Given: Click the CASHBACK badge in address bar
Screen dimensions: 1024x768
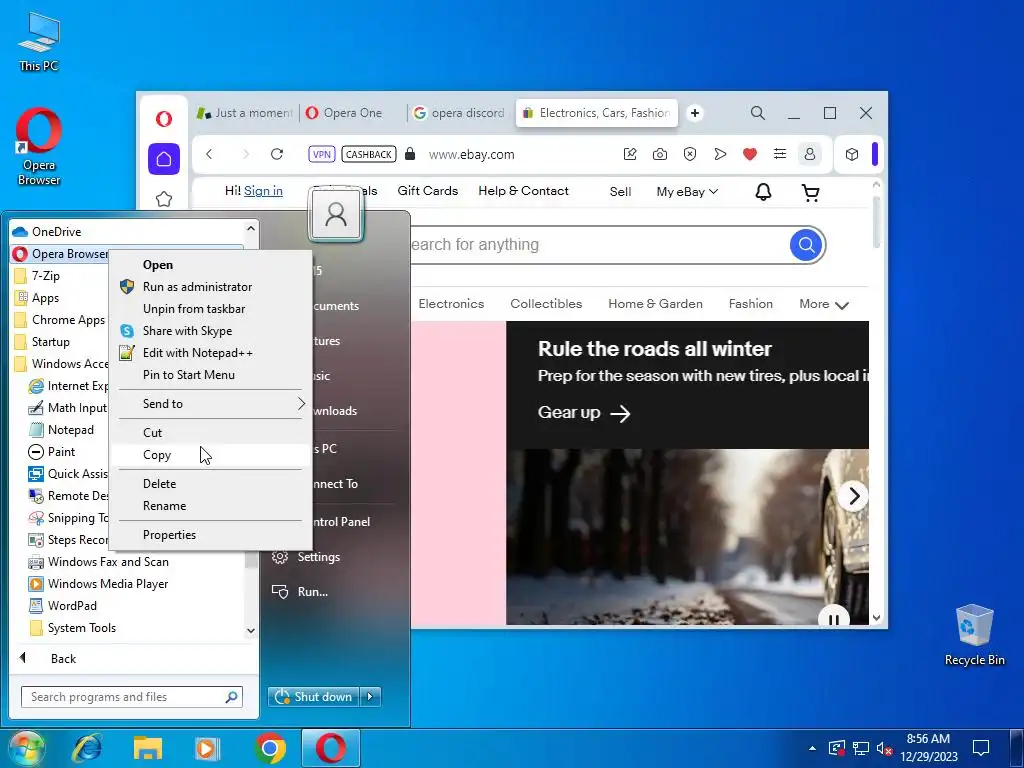Looking at the screenshot, I should pyautogui.click(x=369, y=154).
